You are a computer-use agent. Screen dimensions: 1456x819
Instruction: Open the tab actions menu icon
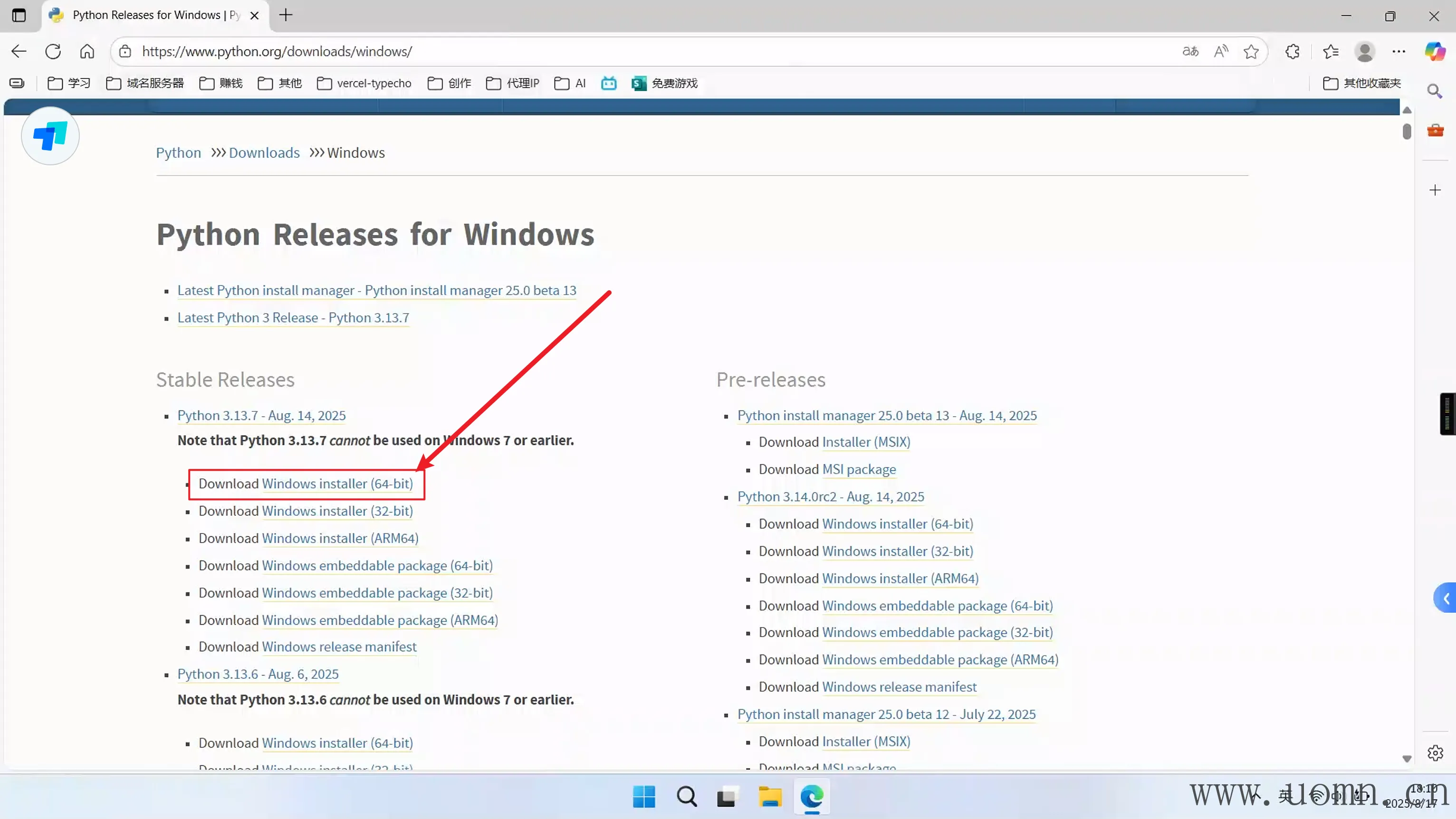[19, 15]
